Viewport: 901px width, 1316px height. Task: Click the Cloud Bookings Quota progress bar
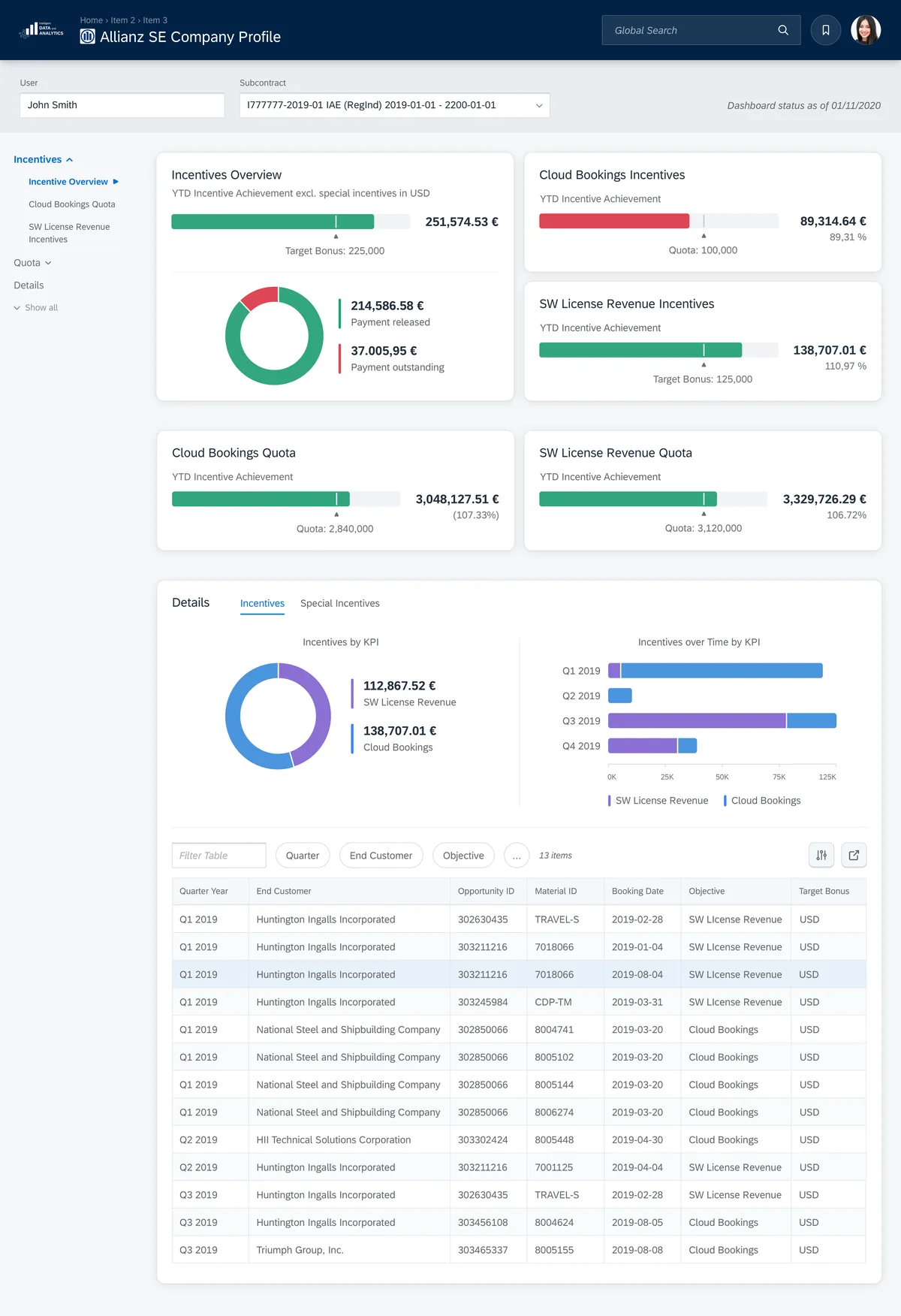pos(286,499)
